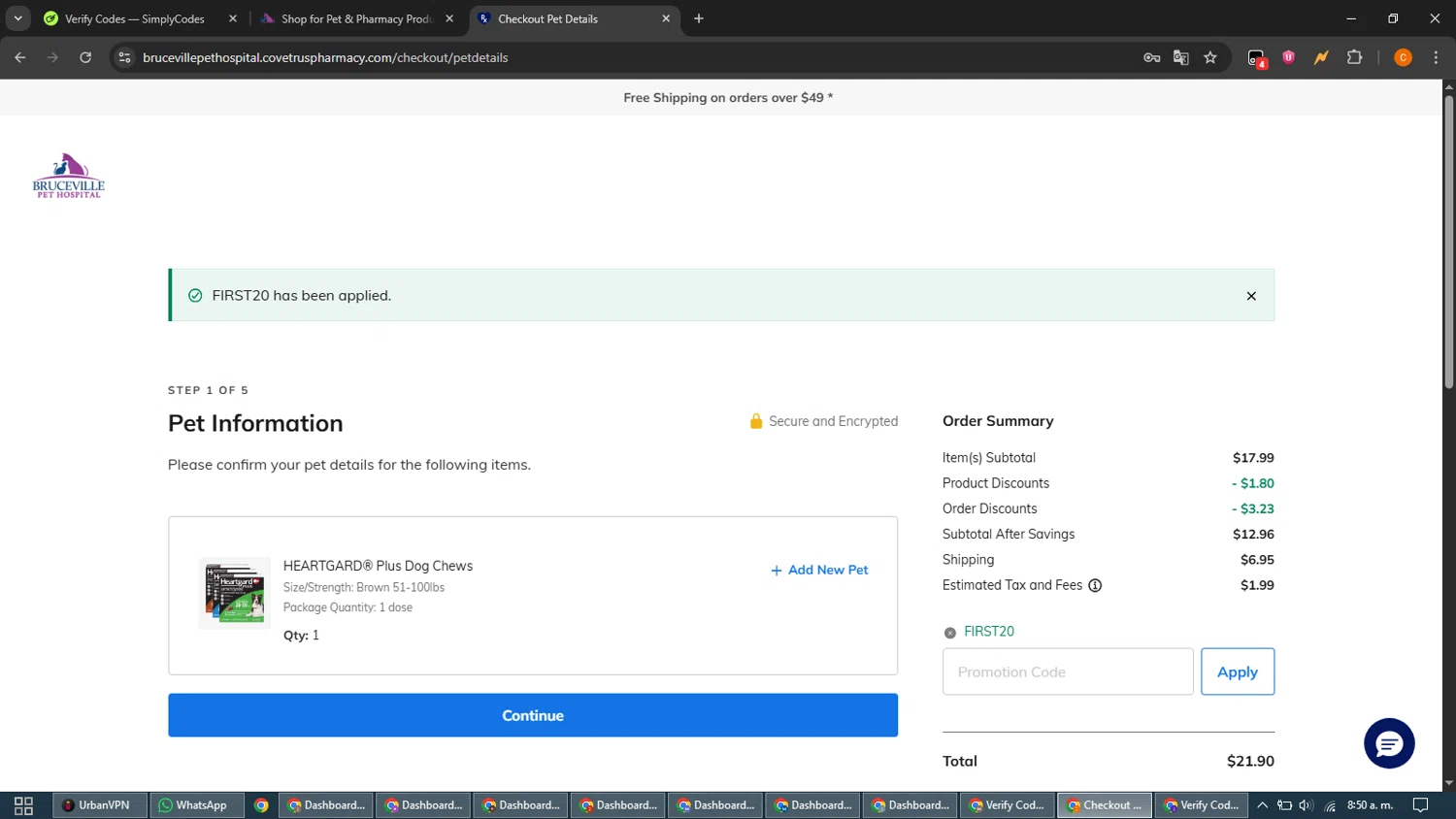The image size is (1456, 819).
Task: Open the Chrome three-dot menu
Action: [x=1436, y=57]
